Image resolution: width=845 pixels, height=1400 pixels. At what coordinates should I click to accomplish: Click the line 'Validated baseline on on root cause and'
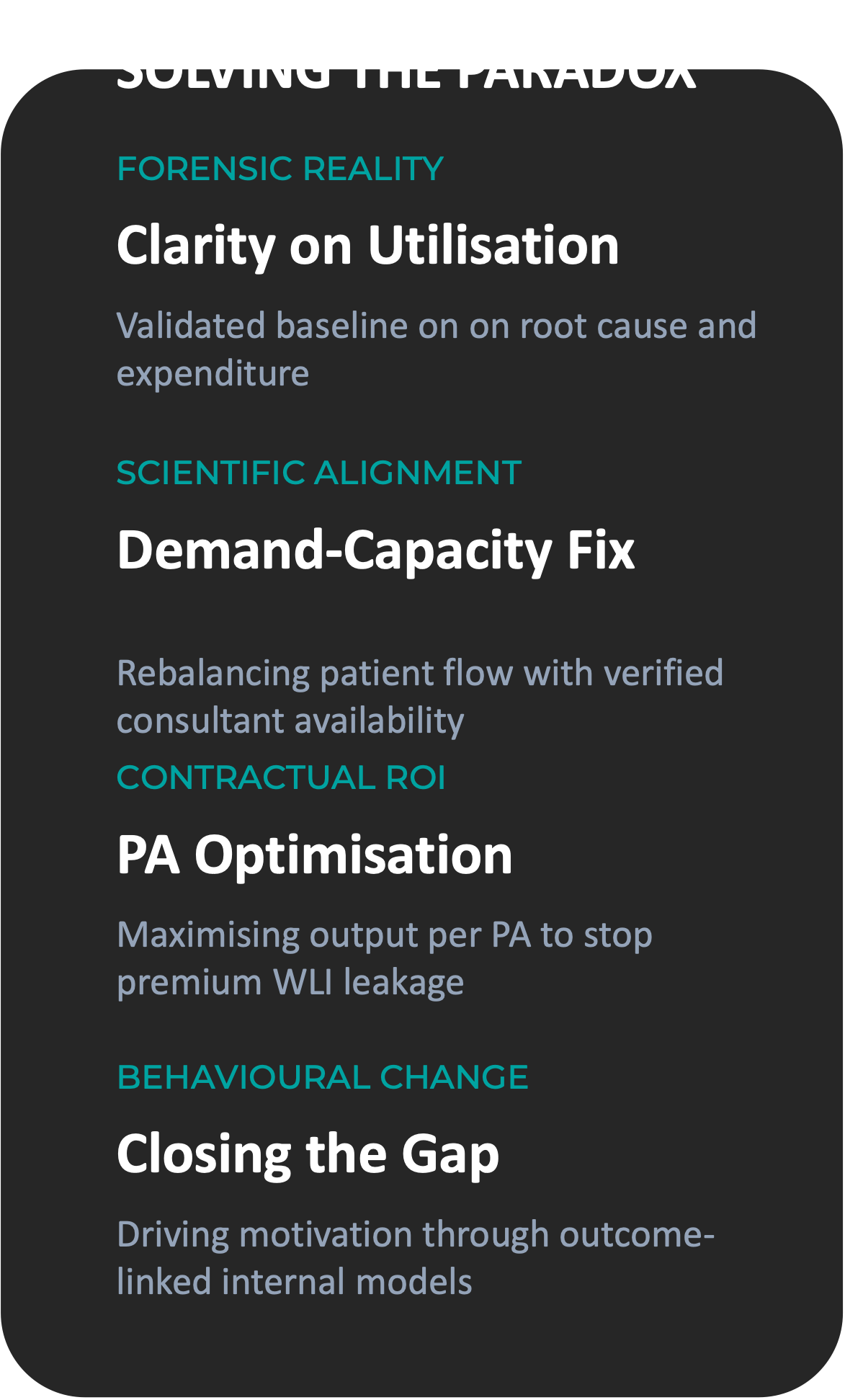tap(437, 326)
